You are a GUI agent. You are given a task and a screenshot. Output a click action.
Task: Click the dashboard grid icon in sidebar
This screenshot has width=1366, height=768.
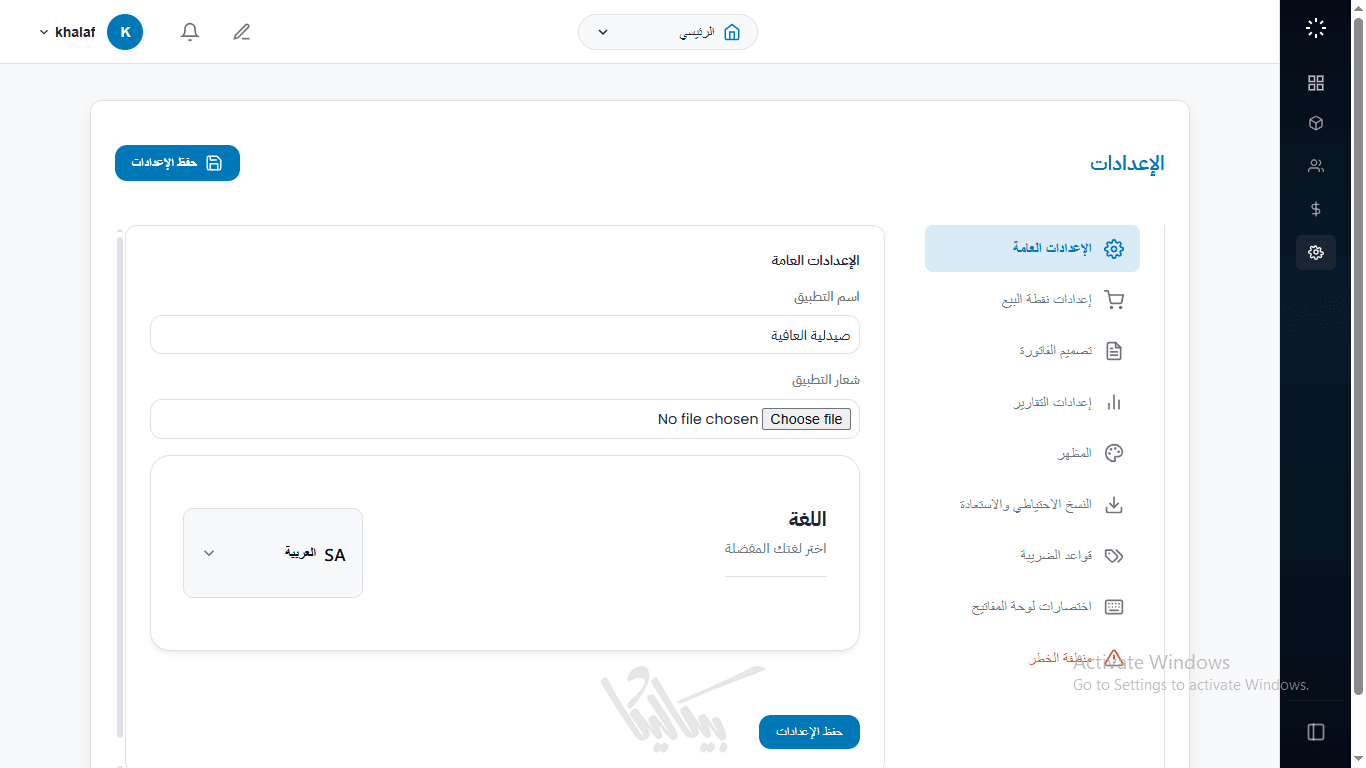click(1315, 83)
